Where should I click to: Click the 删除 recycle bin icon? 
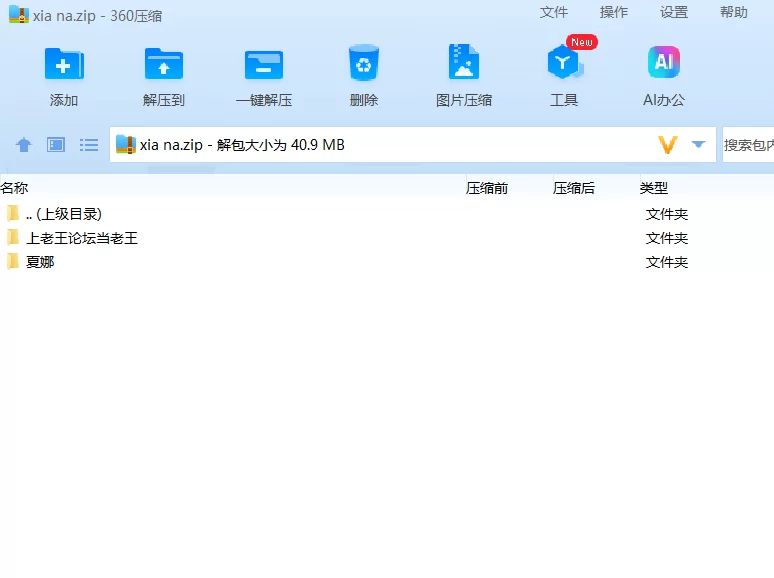(364, 63)
